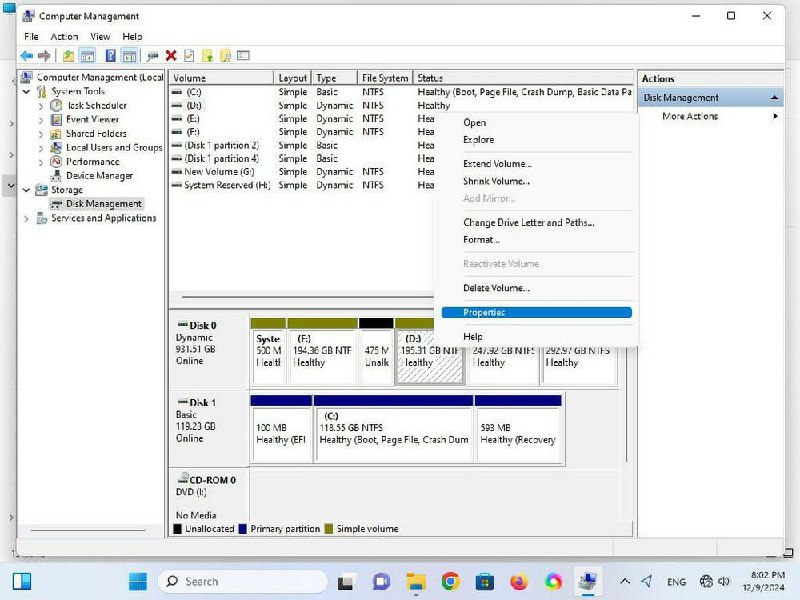
Task: Launch Google Chrome from taskbar
Action: [450, 581]
